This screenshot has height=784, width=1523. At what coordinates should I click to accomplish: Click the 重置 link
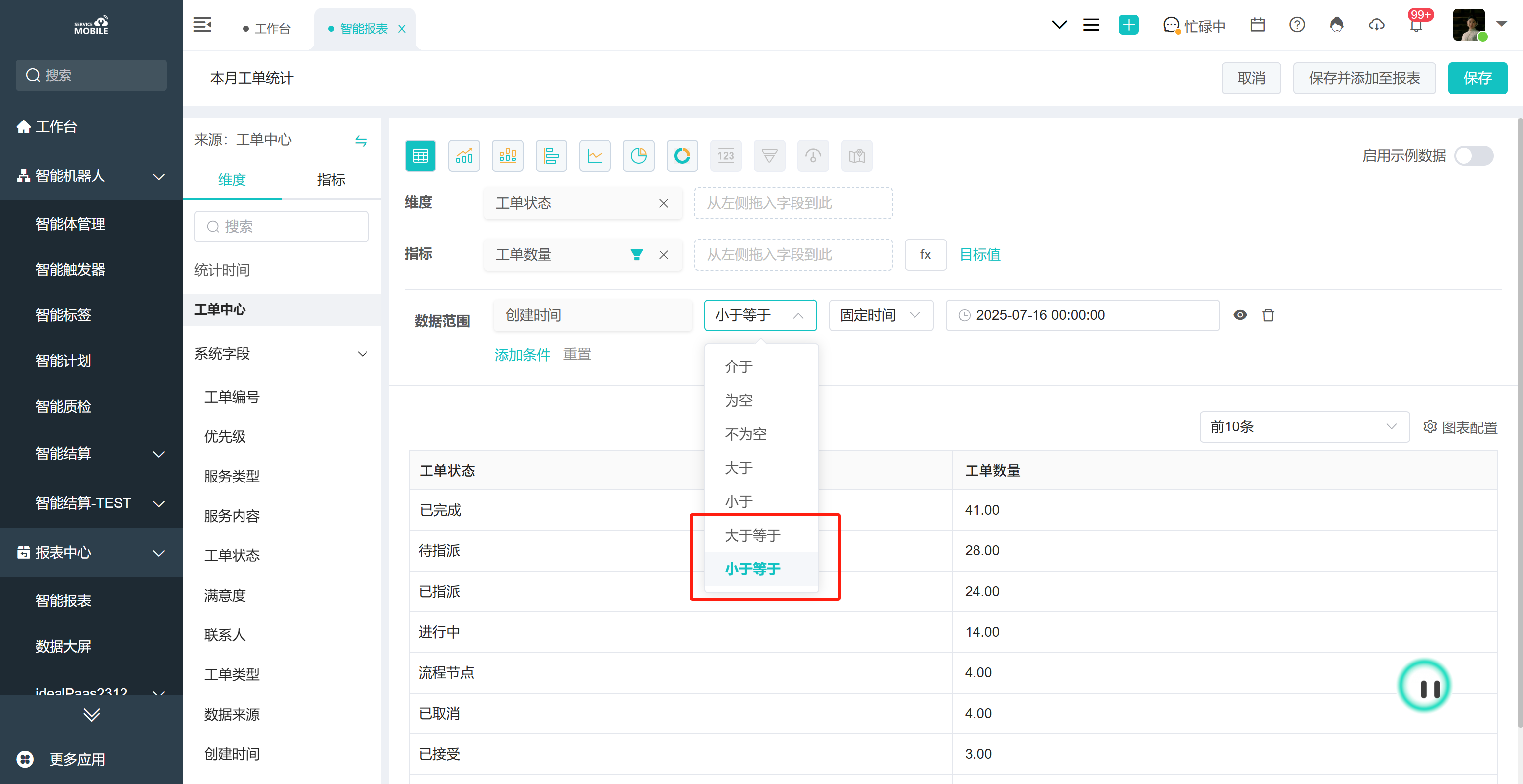tap(577, 355)
